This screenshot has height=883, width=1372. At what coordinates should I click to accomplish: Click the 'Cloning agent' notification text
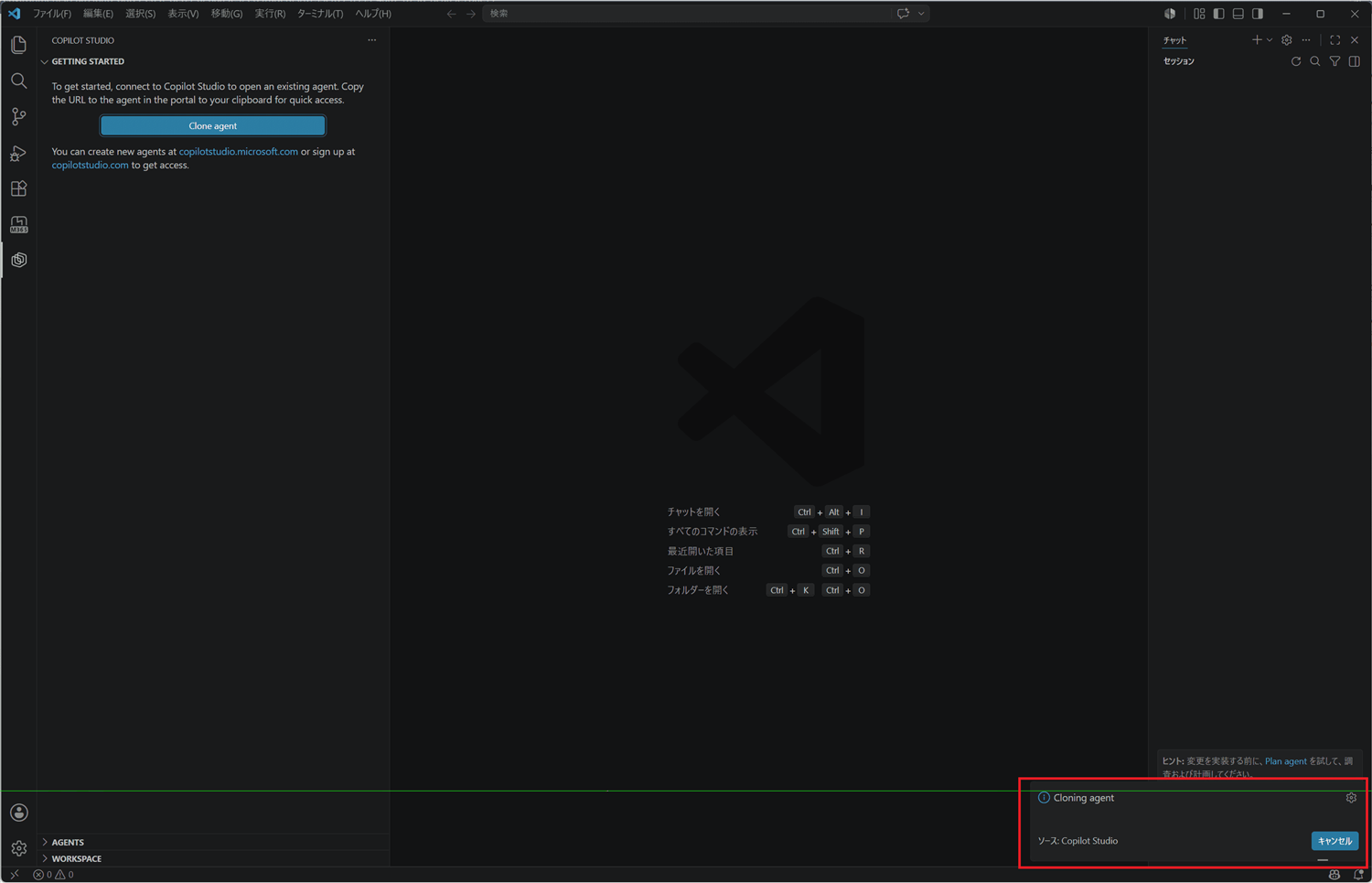(1084, 798)
